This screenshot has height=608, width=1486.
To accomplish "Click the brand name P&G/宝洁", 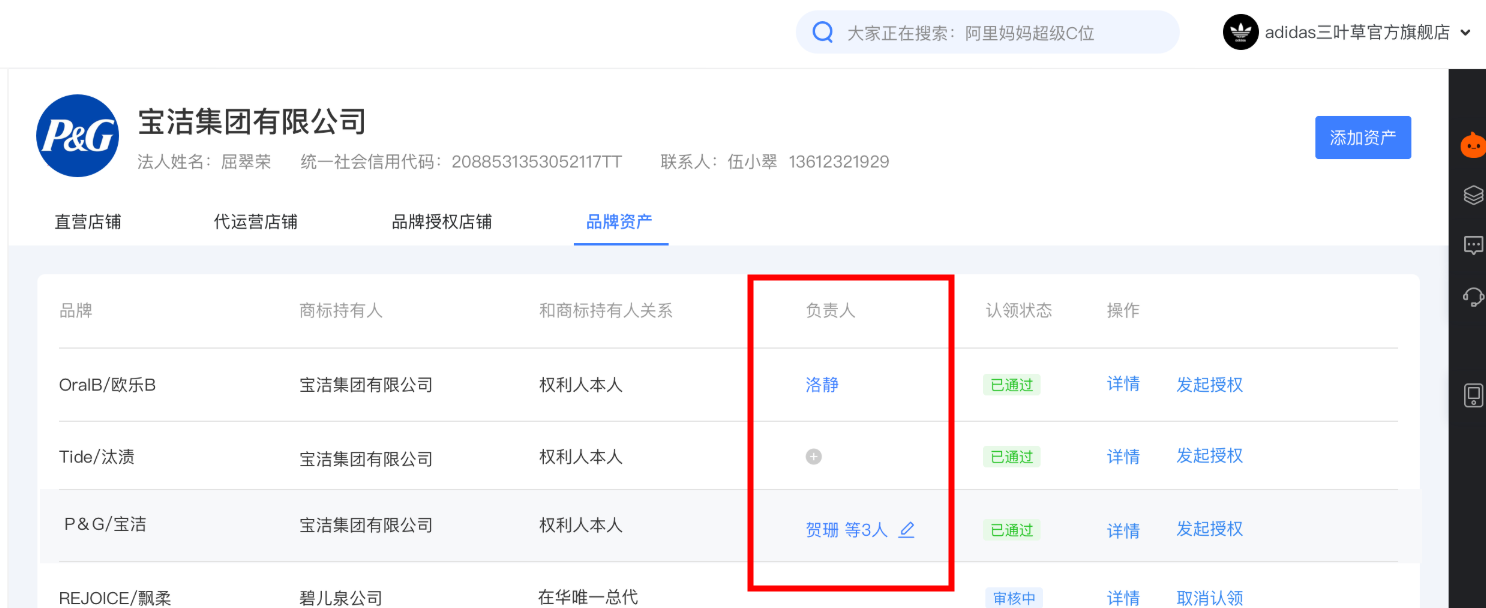I will click(105, 524).
